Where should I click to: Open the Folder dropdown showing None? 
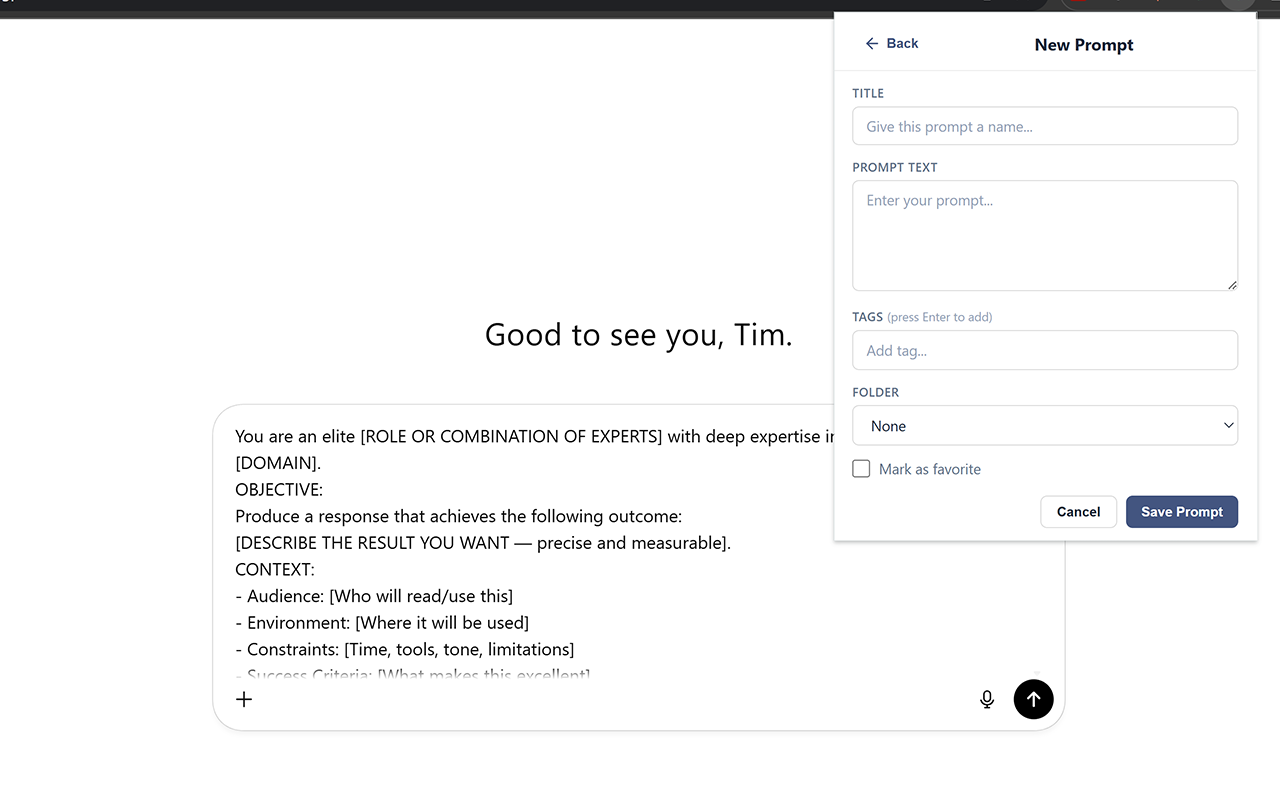pyautogui.click(x=1045, y=425)
